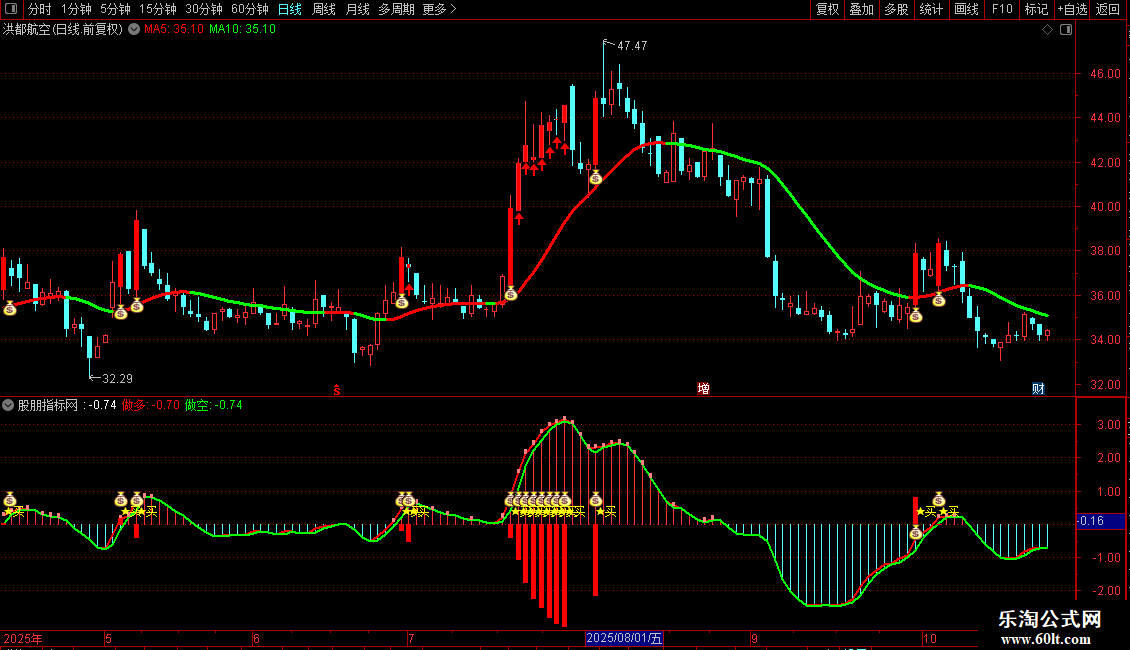Click the 返回 back button
Image resolution: width=1130 pixels, height=650 pixels.
tap(1108, 9)
